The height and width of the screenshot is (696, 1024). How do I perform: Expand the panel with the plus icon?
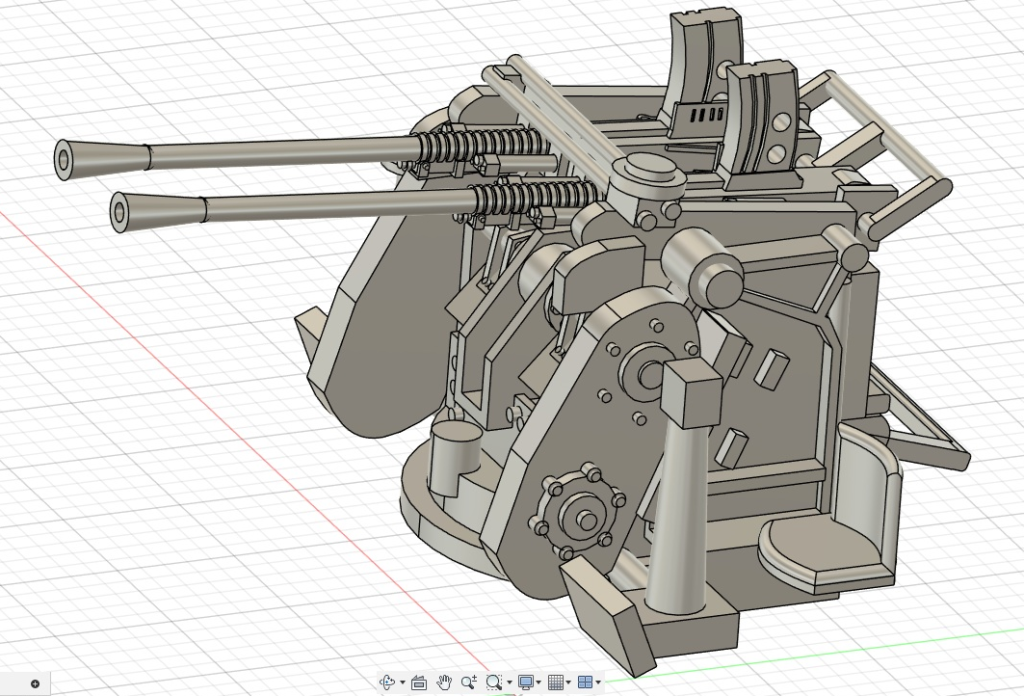click(x=35, y=684)
